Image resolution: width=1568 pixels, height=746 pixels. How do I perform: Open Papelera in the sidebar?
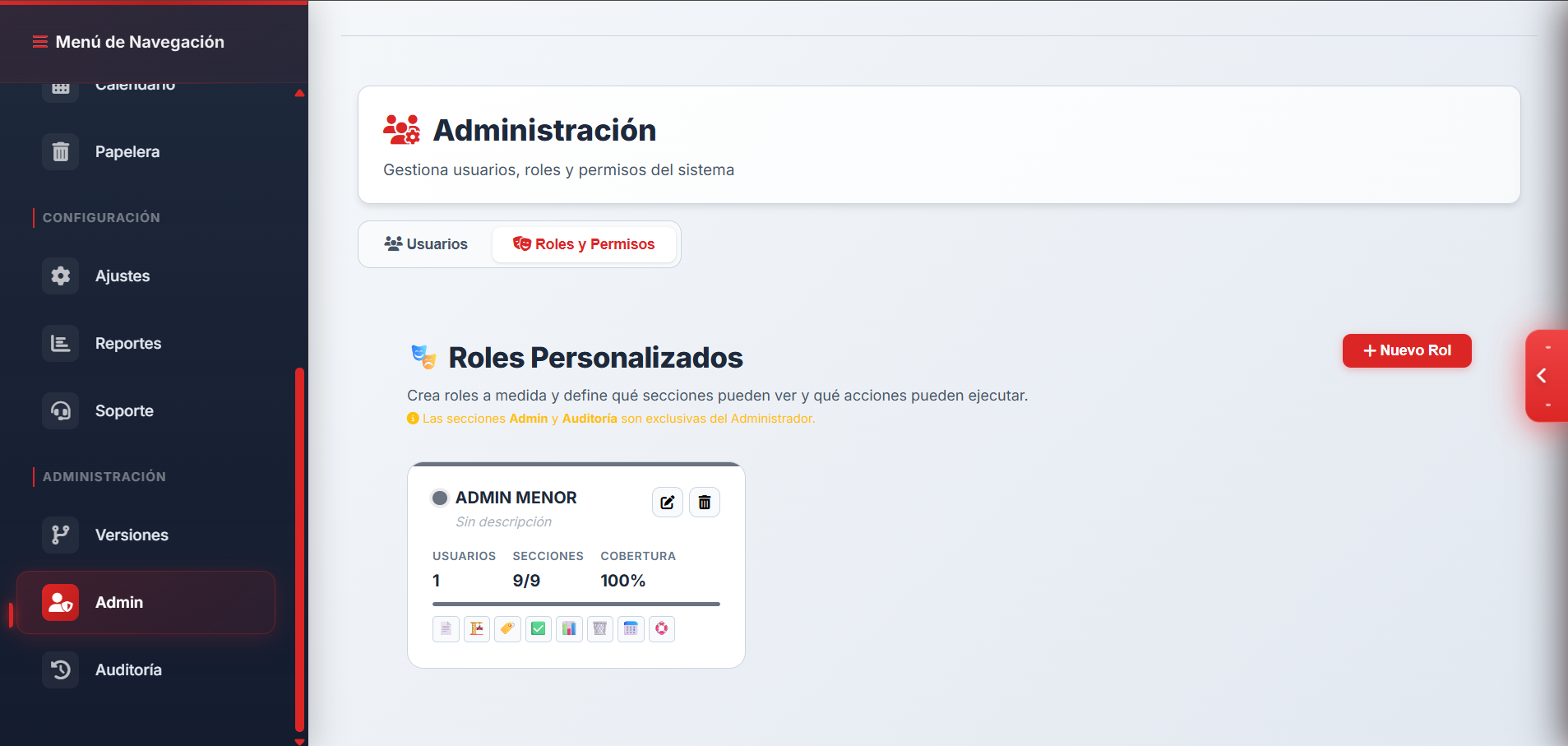point(146,152)
